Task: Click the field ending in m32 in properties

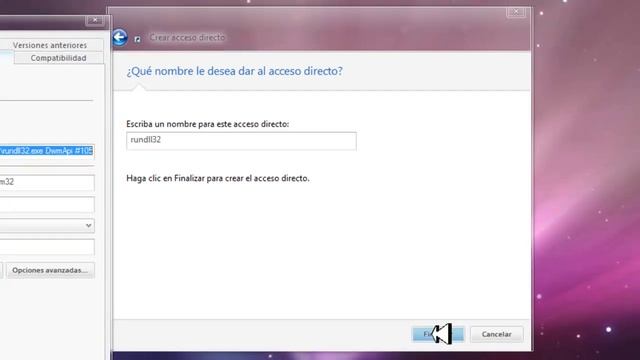Action: (47, 182)
